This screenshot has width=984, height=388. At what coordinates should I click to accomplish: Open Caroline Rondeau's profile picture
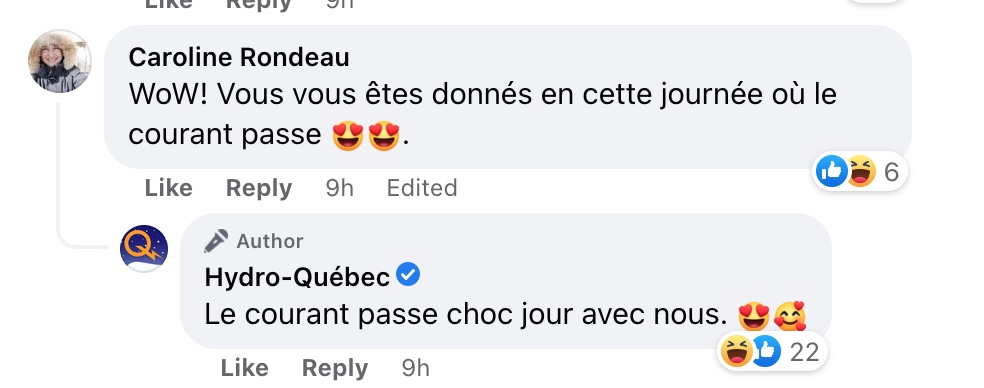pyautogui.click(x=60, y=62)
